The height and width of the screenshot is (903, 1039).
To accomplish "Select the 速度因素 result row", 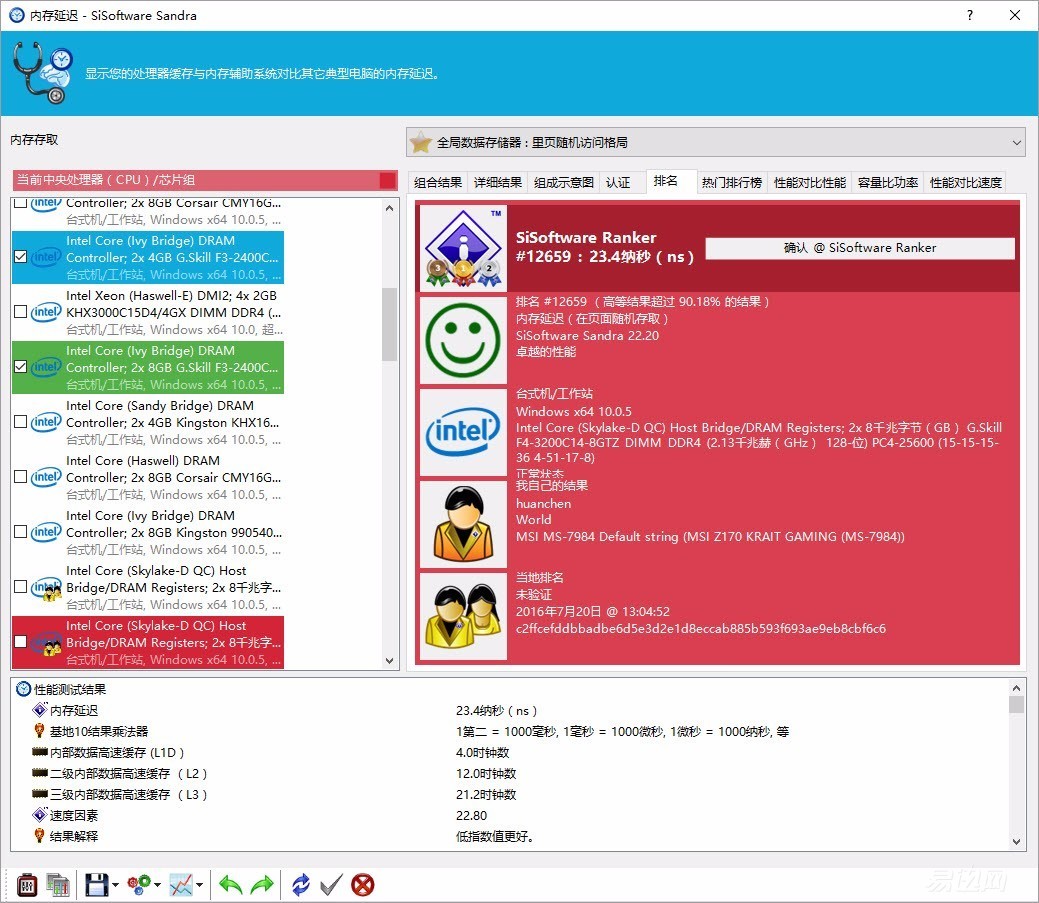I will pyautogui.click(x=510, y=815).
